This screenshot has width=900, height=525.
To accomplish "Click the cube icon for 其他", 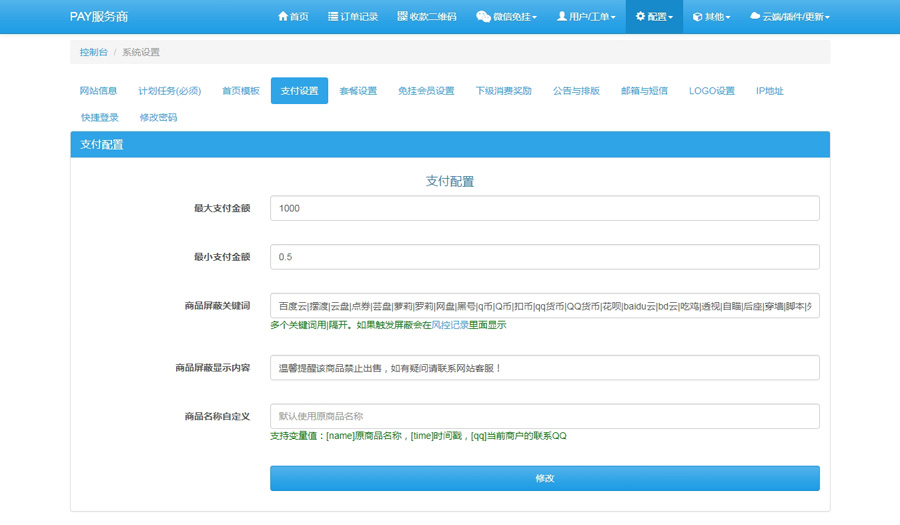I will click(698, 17).
